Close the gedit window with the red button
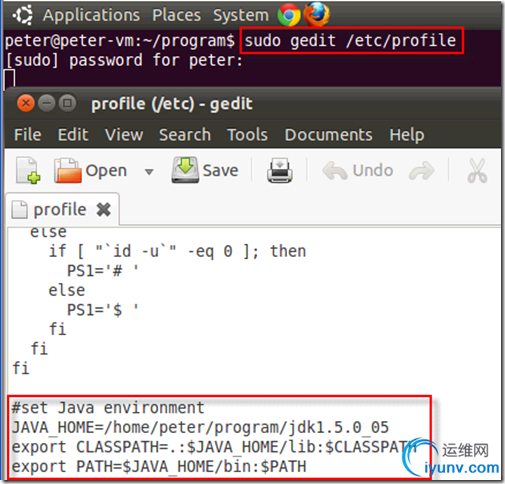 point(26,103)
